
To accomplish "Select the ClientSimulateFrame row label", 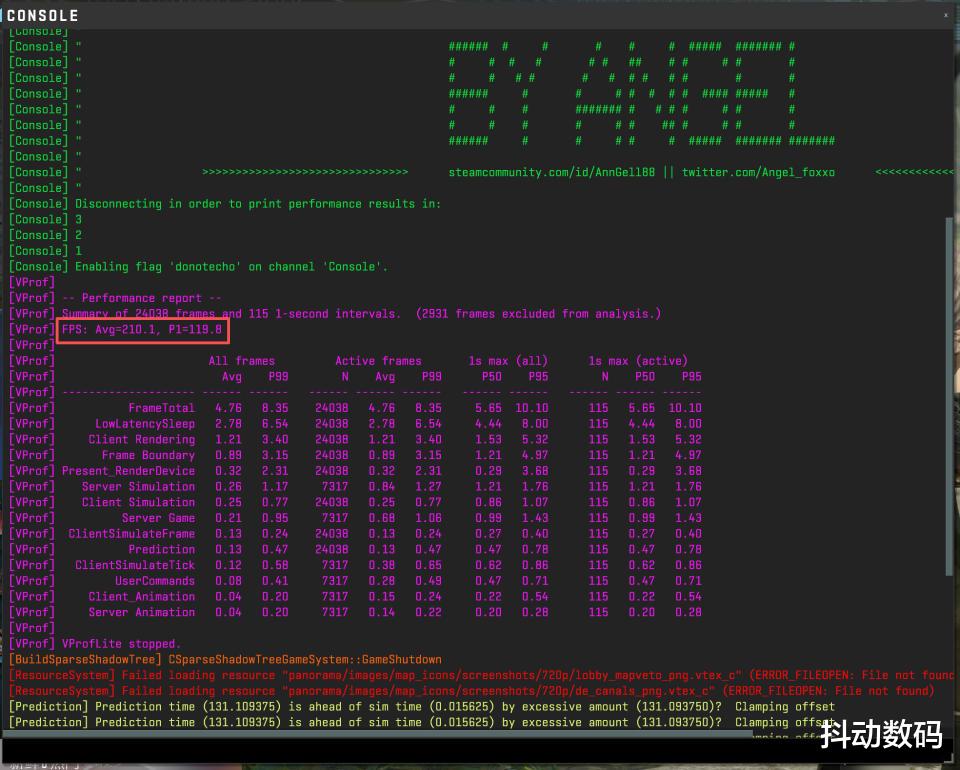I will 132,534.
